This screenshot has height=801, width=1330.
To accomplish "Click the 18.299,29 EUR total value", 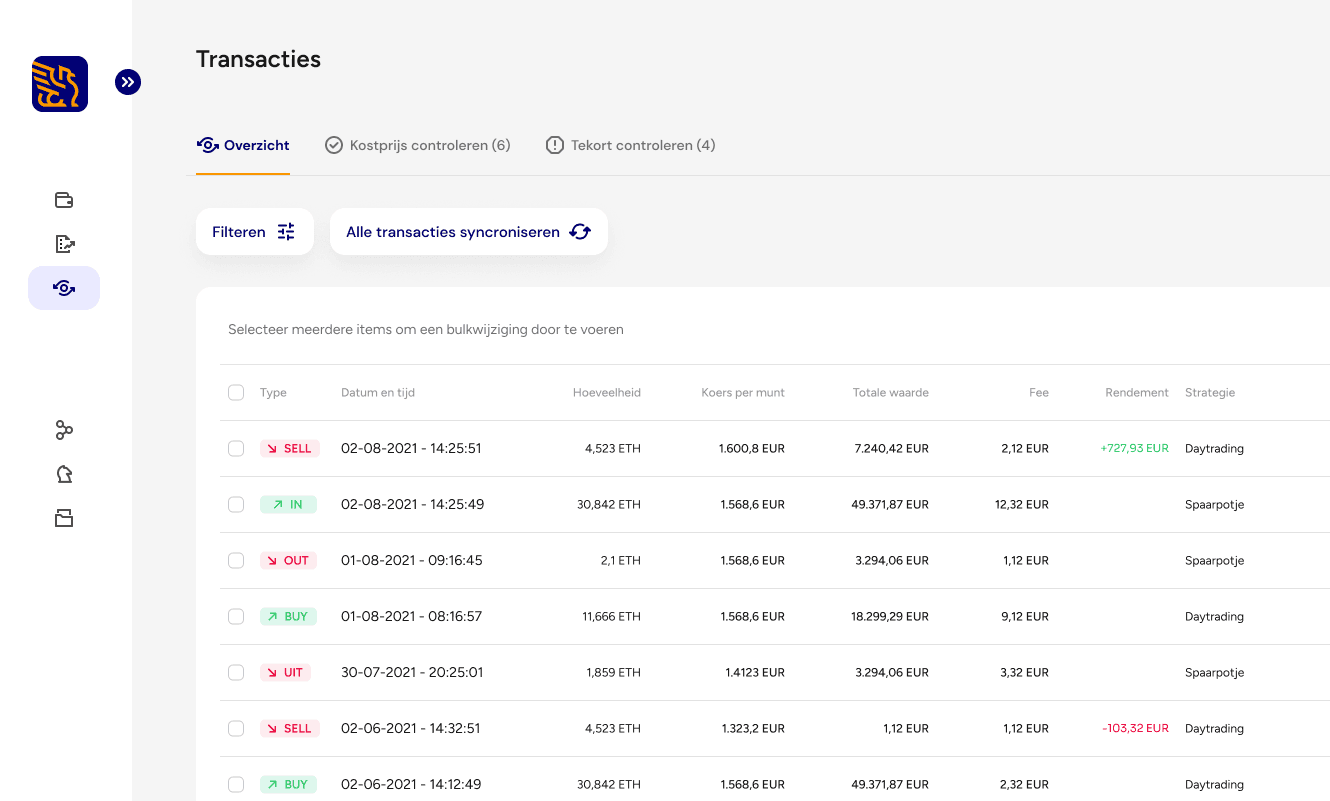I will 890,617.
